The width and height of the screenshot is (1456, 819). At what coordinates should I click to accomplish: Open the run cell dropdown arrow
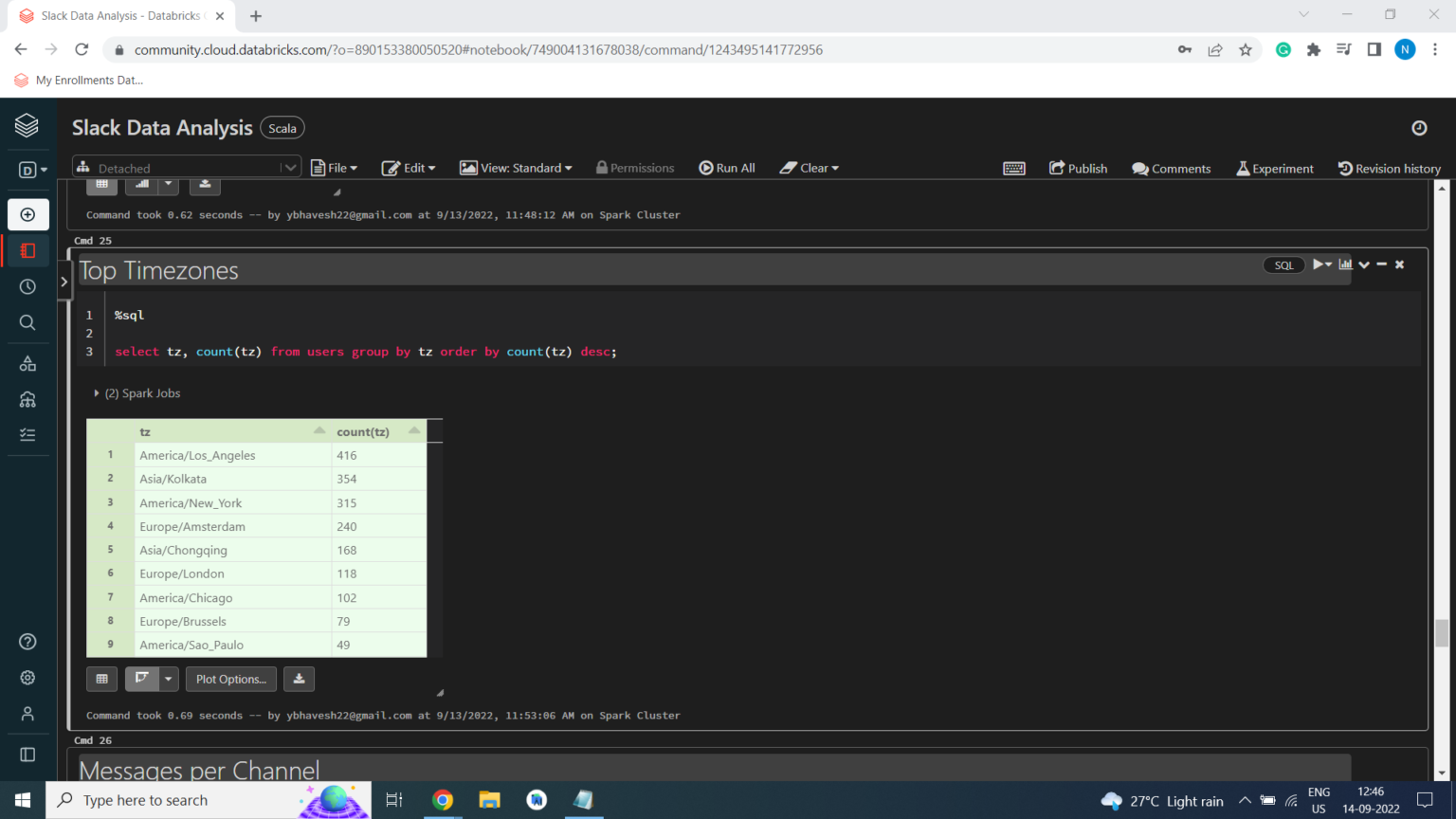[x=1329, y=264]
